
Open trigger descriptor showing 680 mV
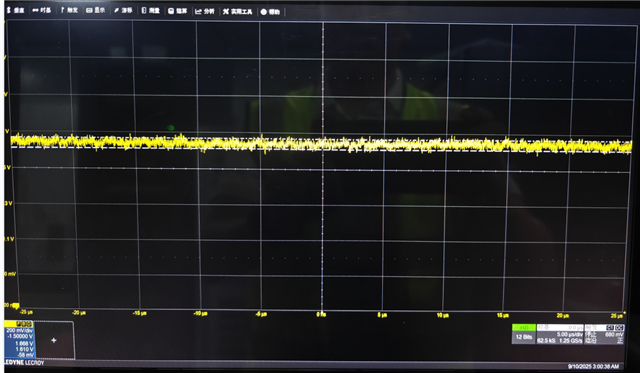[x=604, y=334]
